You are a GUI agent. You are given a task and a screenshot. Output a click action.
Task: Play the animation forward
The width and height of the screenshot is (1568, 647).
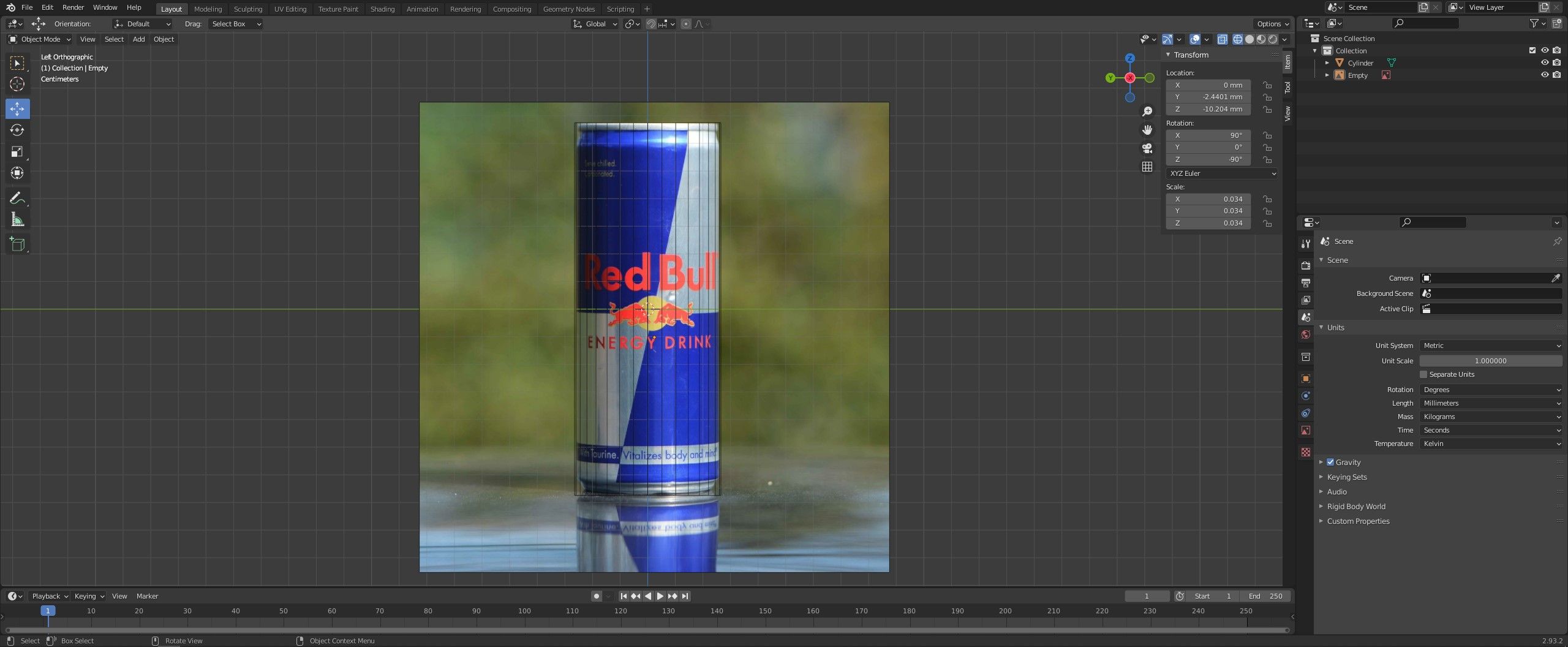(x=660, y=596)
